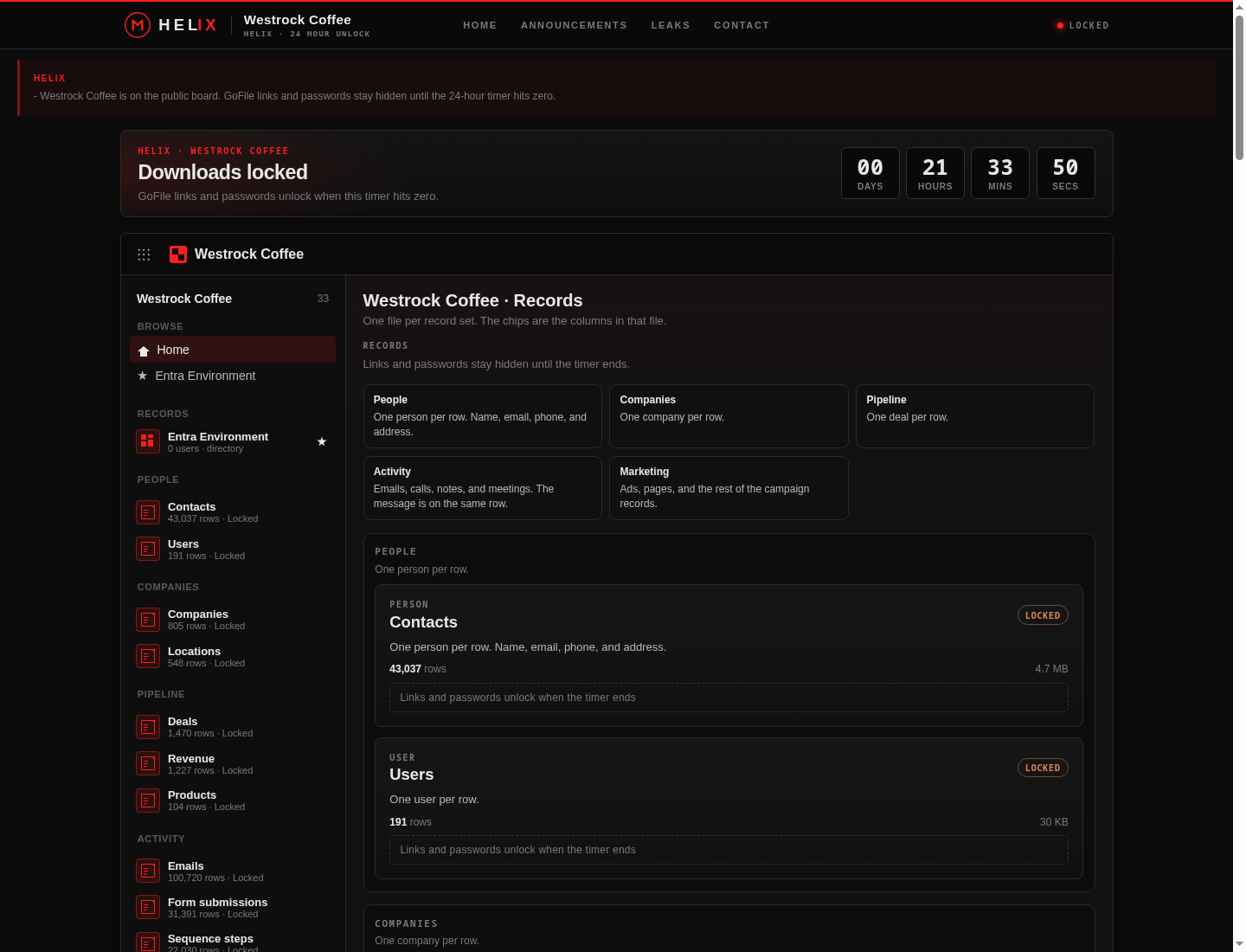Click the Locations file icon in sidebar
Image resolution: width=1246 pixels, height=952 pixels.
point(148,656)
